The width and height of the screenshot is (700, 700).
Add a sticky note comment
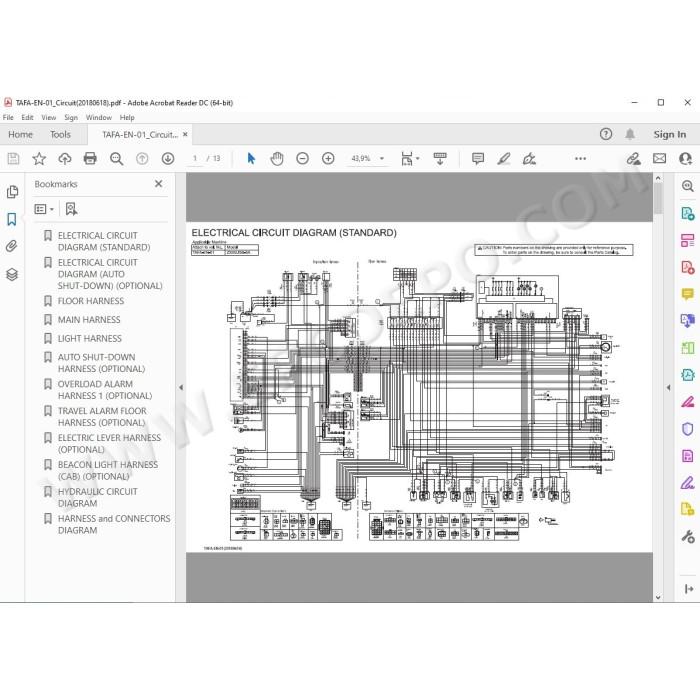click(478, 158)
